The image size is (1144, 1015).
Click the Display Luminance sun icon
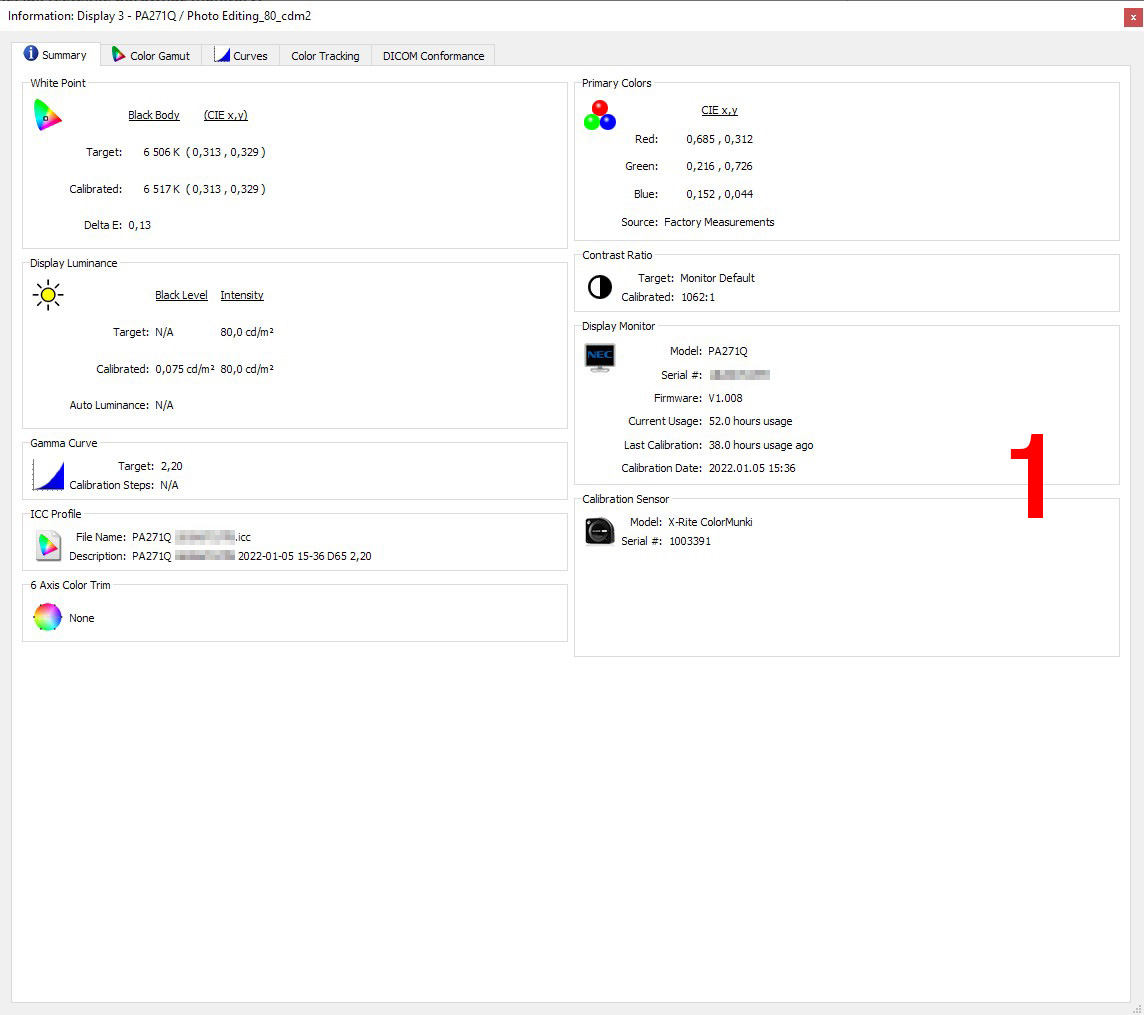(x=47, y=295)
